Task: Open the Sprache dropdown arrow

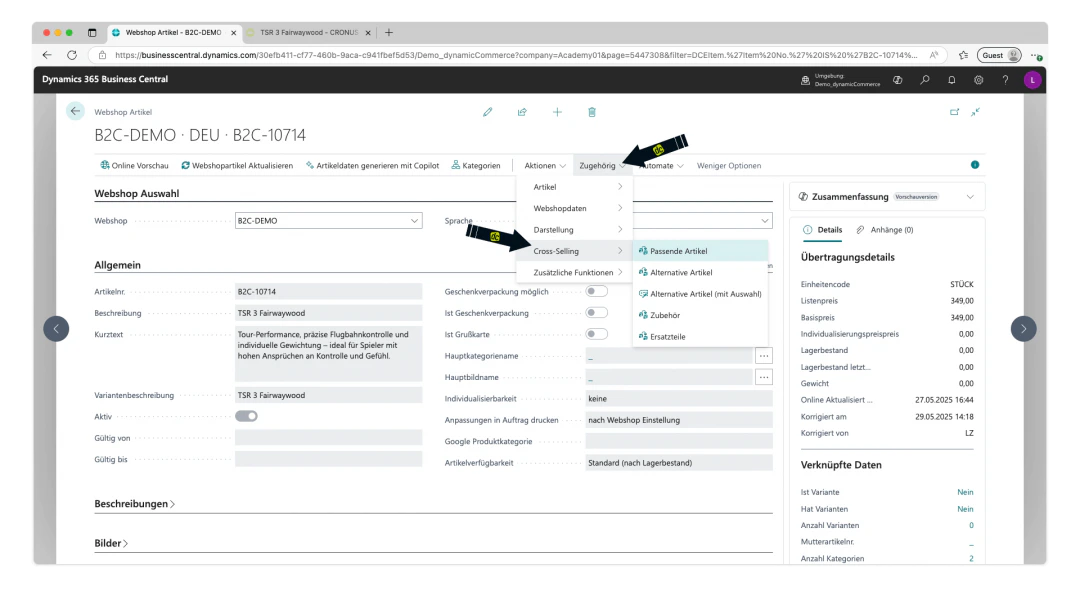Action: click(765, 221)
